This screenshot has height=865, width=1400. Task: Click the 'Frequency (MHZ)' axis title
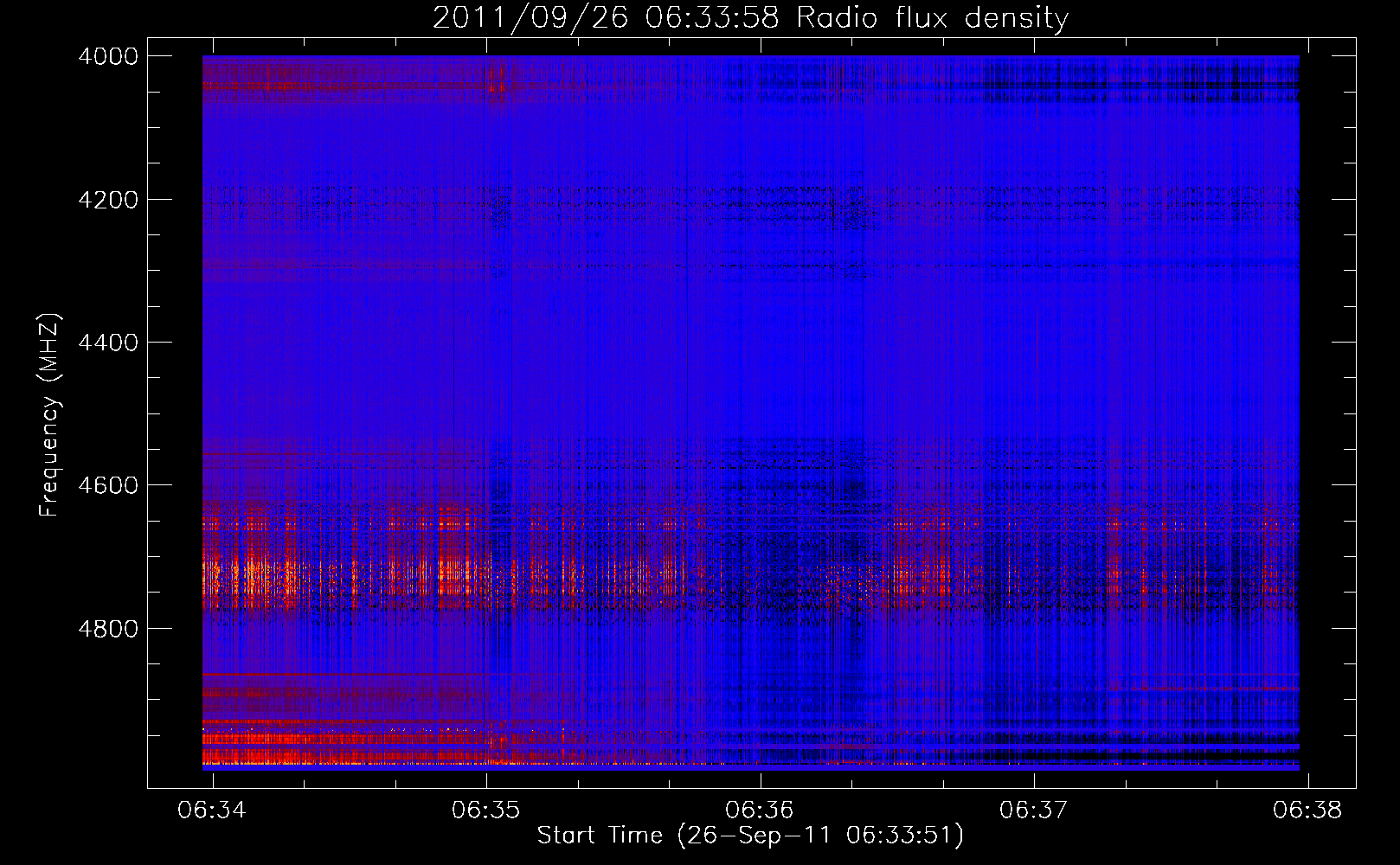click(x=50, y=415)
